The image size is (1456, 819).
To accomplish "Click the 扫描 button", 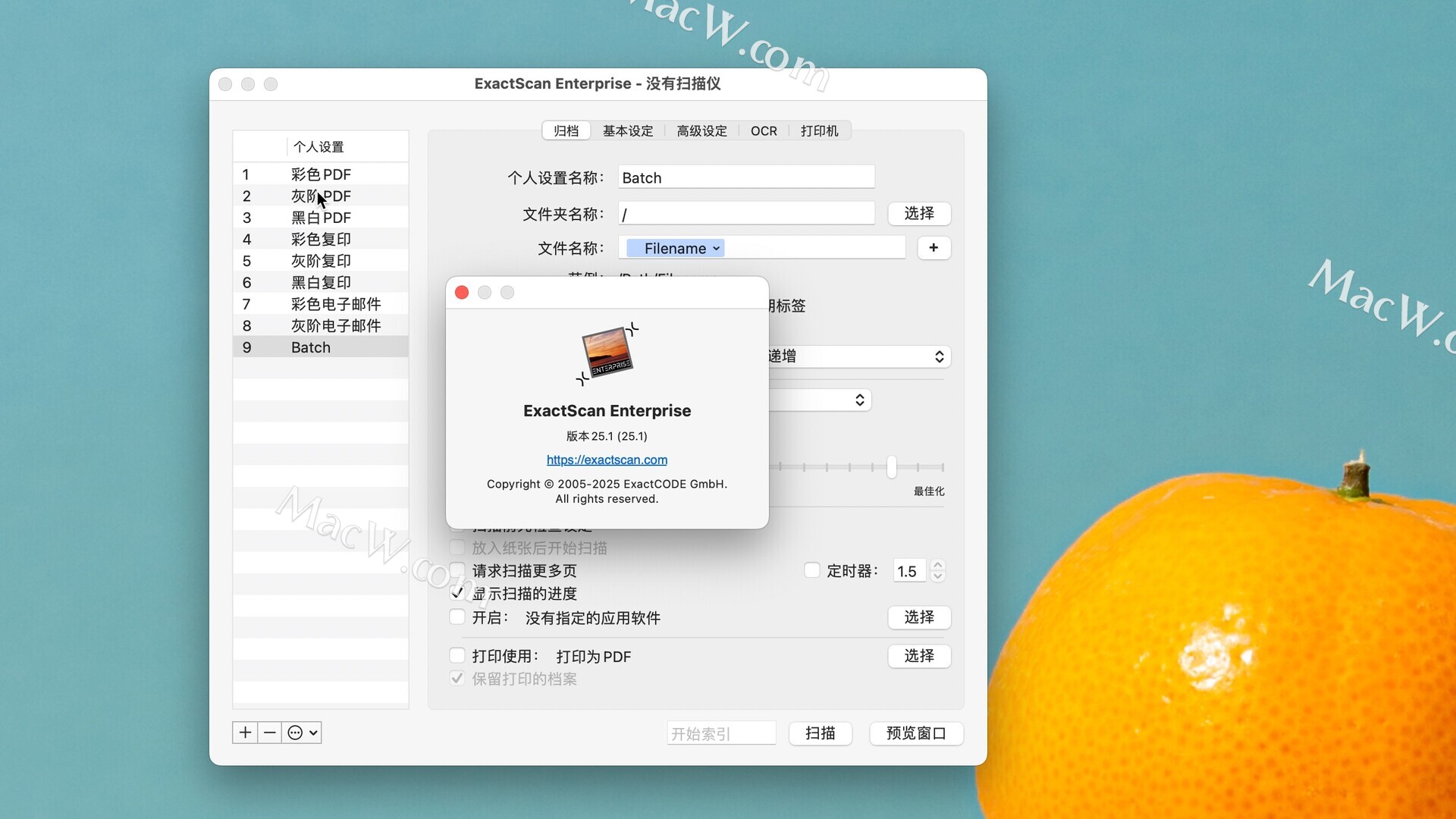I will coord(821,733).
